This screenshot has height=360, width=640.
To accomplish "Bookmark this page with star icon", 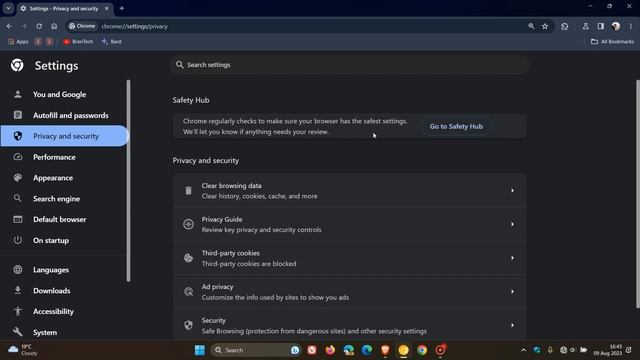I will pos(545,26).
